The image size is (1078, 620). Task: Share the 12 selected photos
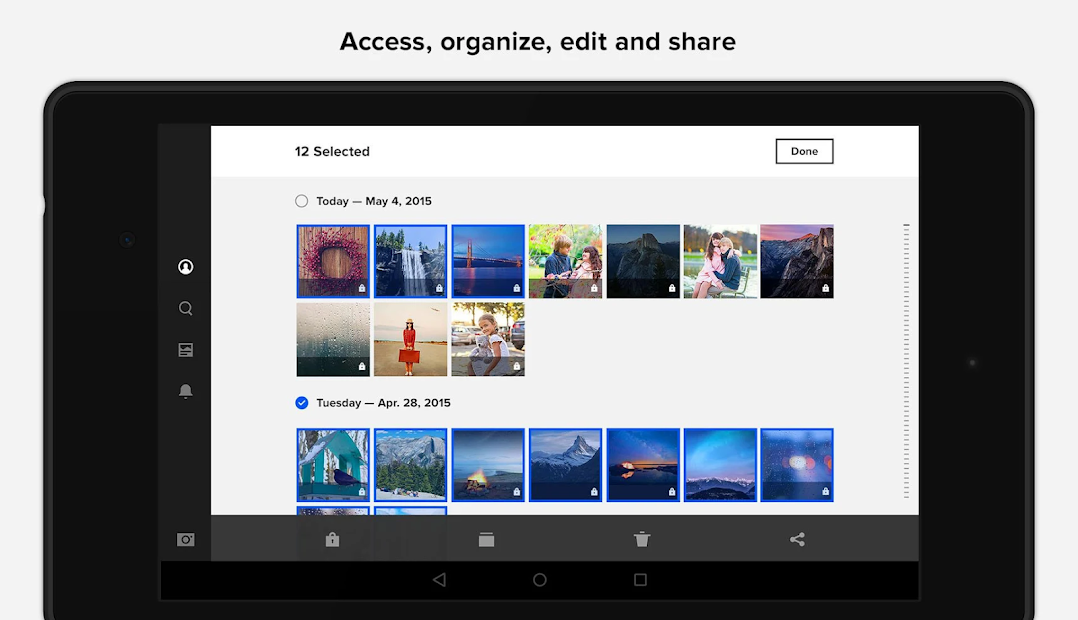point(796,539)
